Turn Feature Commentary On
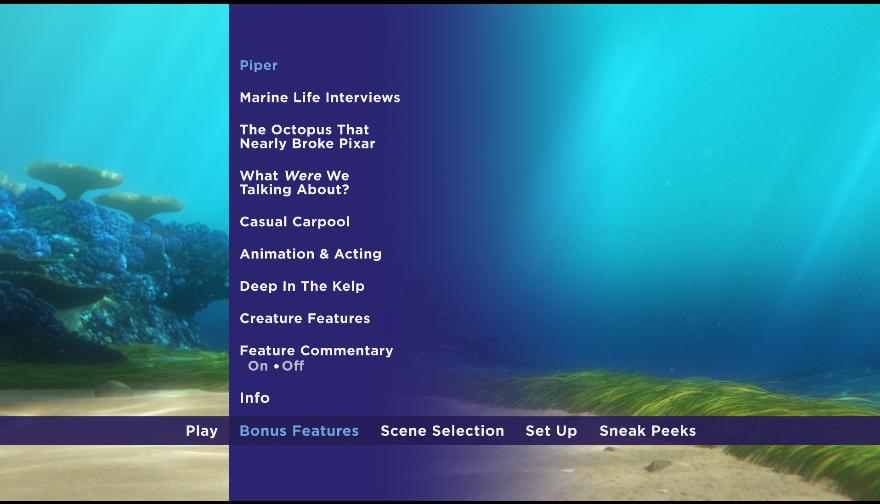 click(x=258, y=366)
